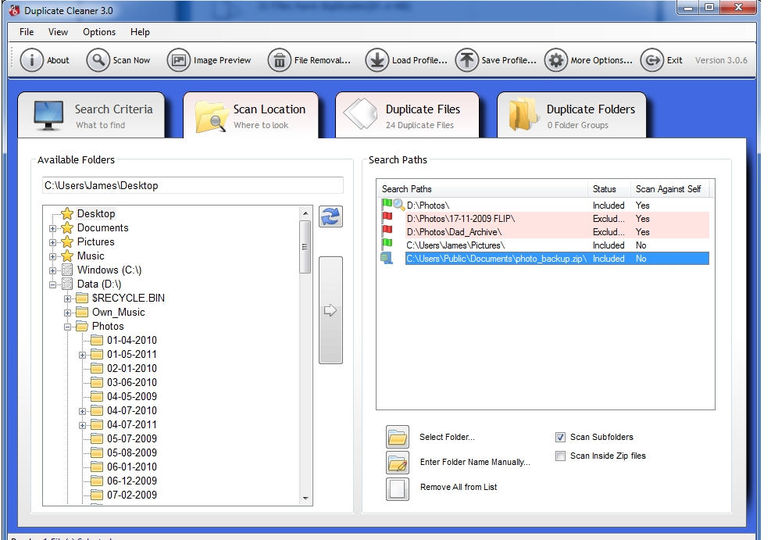Image resolution: width=771 pixels, height=540 pixels.
Task: Add selected folder with arrow button
Action: coord(330,310)
